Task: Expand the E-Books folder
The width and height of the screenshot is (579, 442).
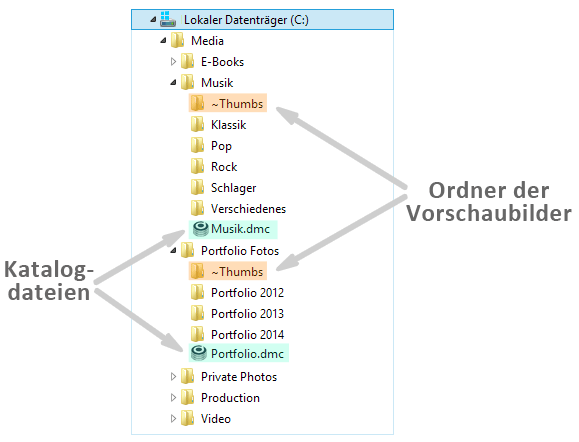Action: point(173,62)
